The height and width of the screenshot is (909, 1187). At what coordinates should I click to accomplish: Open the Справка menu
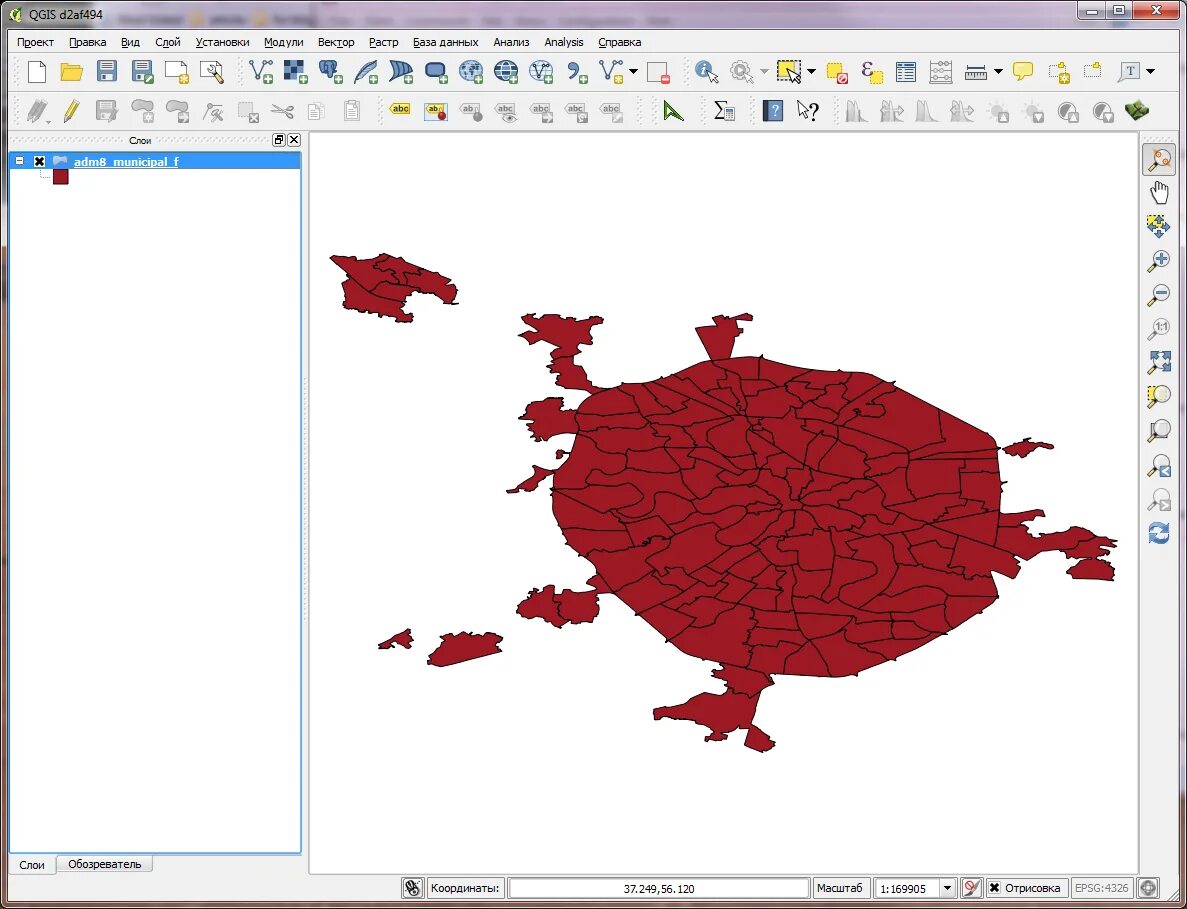[x=619, y=42]
